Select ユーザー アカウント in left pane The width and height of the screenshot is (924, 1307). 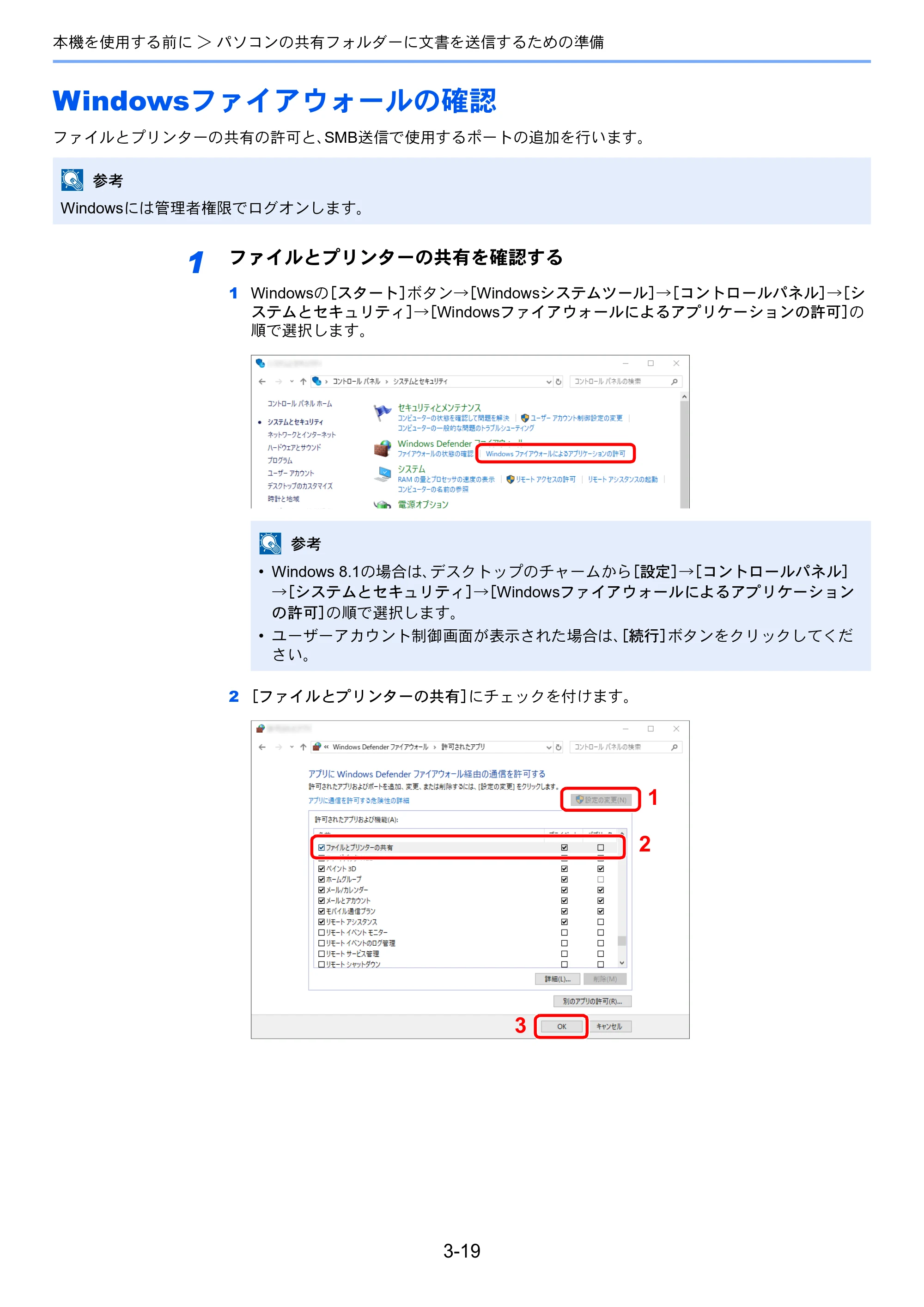[291, 473]
